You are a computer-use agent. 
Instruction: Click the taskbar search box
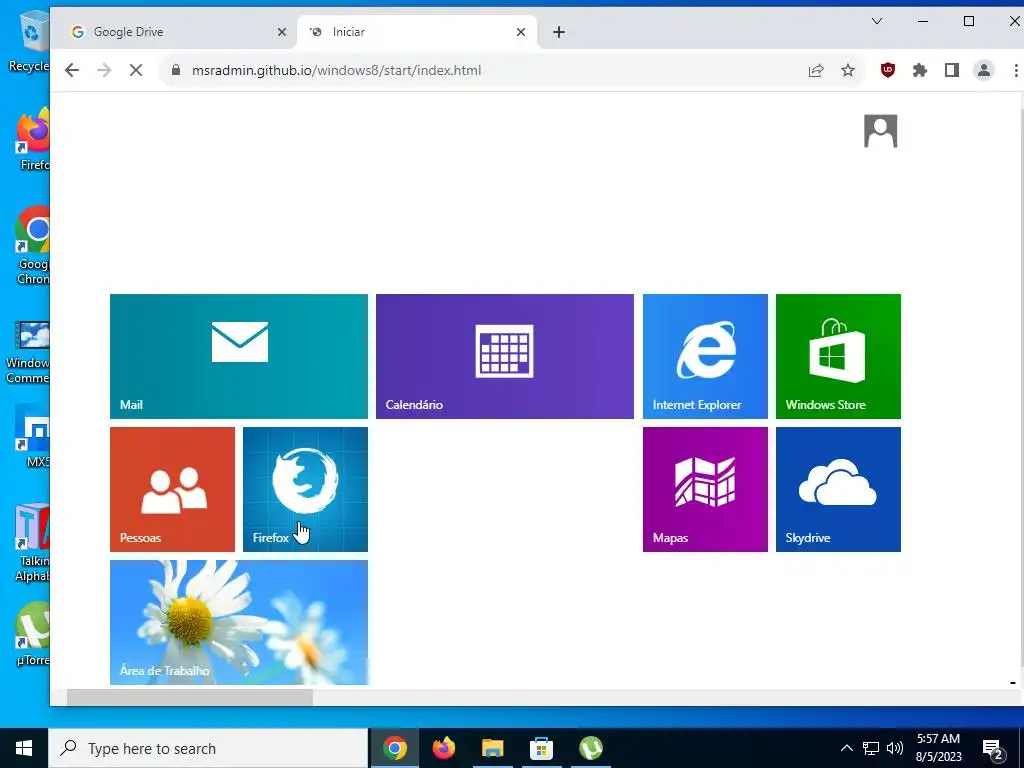208,748
